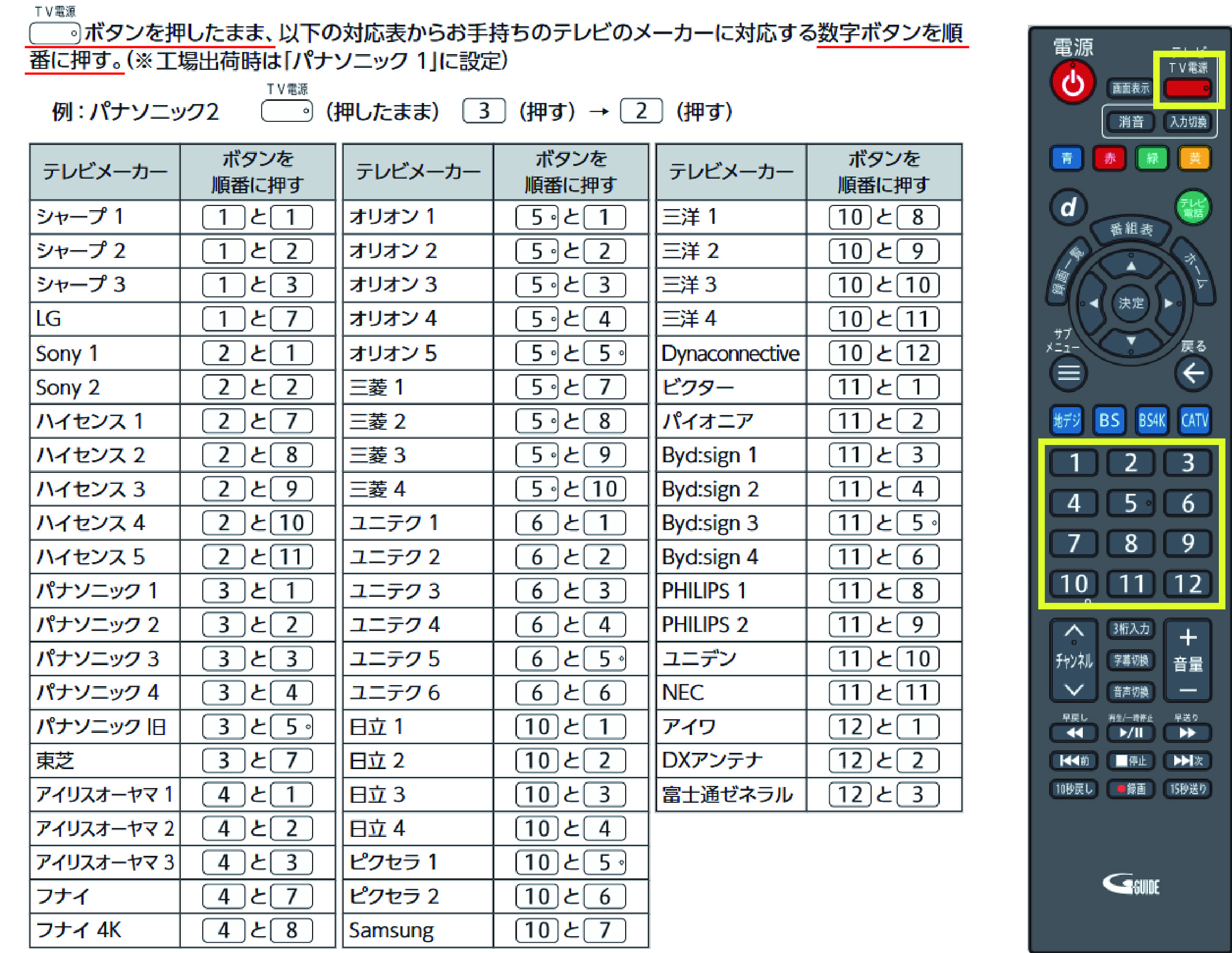Select the red 赤 color button
This screenshot has width=1232, height=953.
(x=1109, y=159)
